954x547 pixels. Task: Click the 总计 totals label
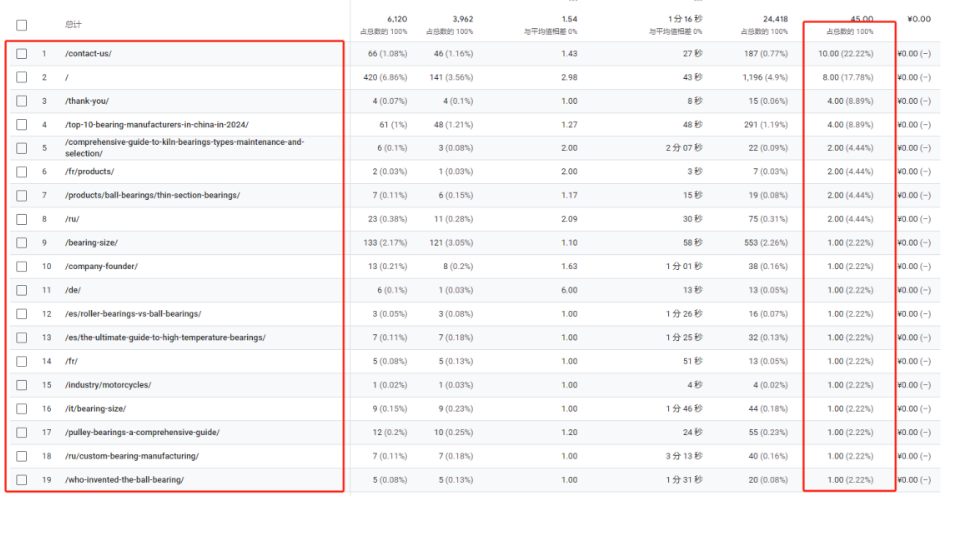[73, 24]
